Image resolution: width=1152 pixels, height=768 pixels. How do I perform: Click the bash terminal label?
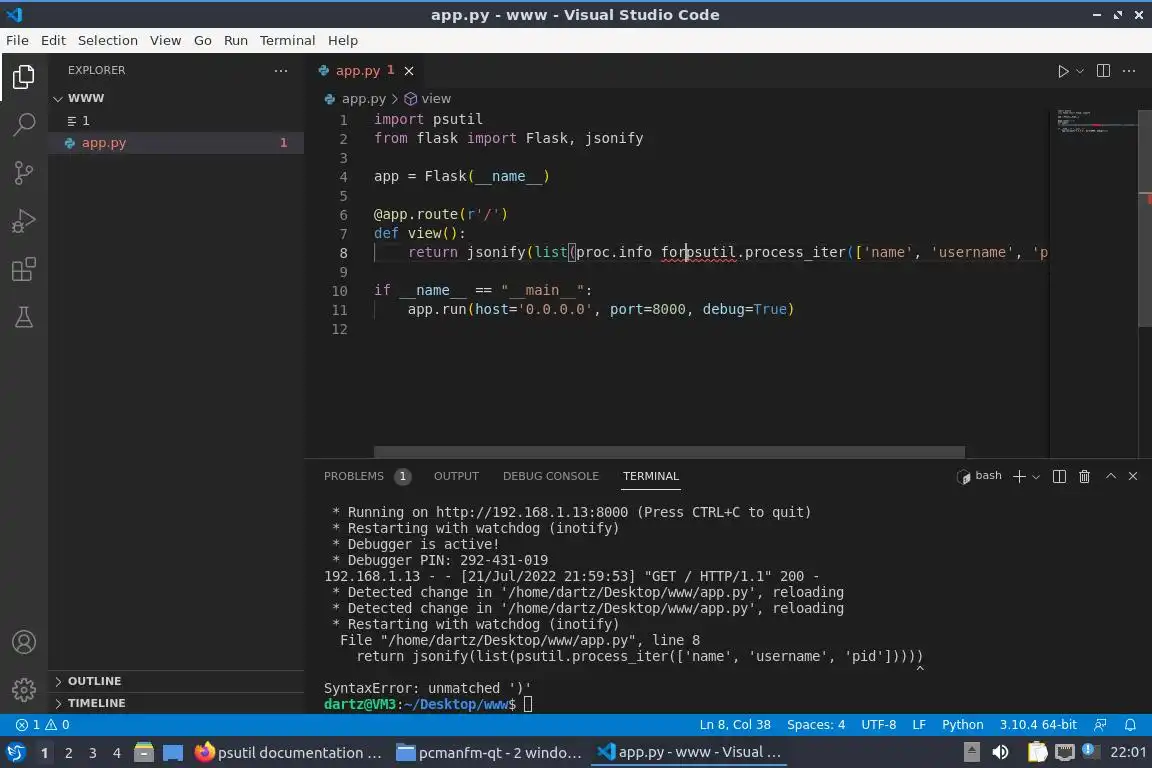pyautogui.click(x=979, y=476)
